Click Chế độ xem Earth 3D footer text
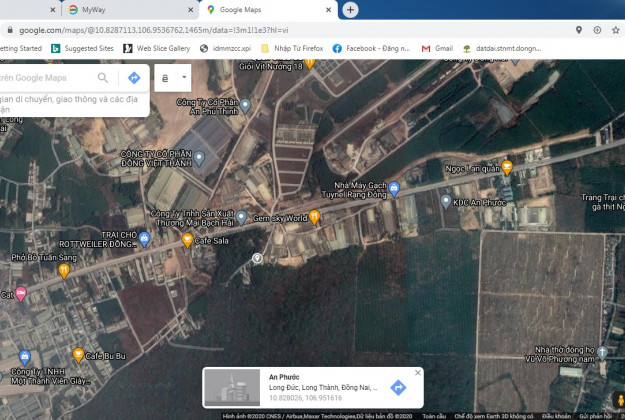 click(x=493, y=416)
